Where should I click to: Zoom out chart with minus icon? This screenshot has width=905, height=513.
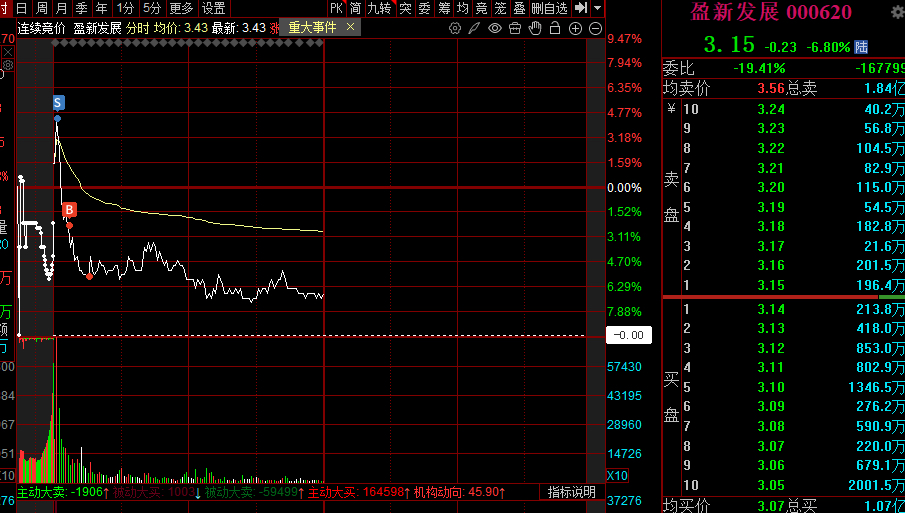pos(595,28)
